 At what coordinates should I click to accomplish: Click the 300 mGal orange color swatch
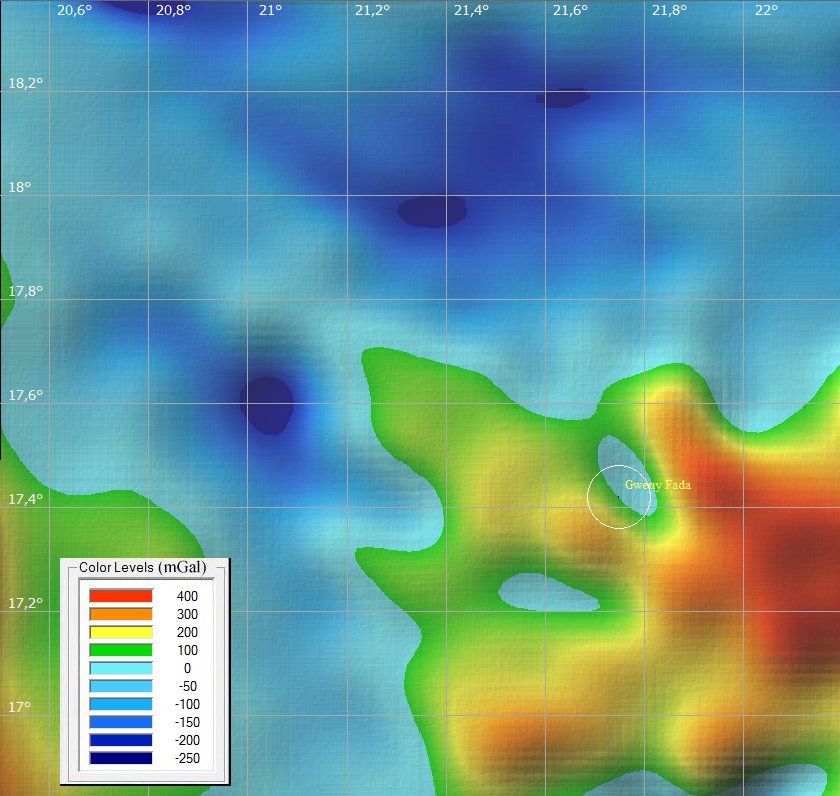pyautogui.click(x=121, y=614)
